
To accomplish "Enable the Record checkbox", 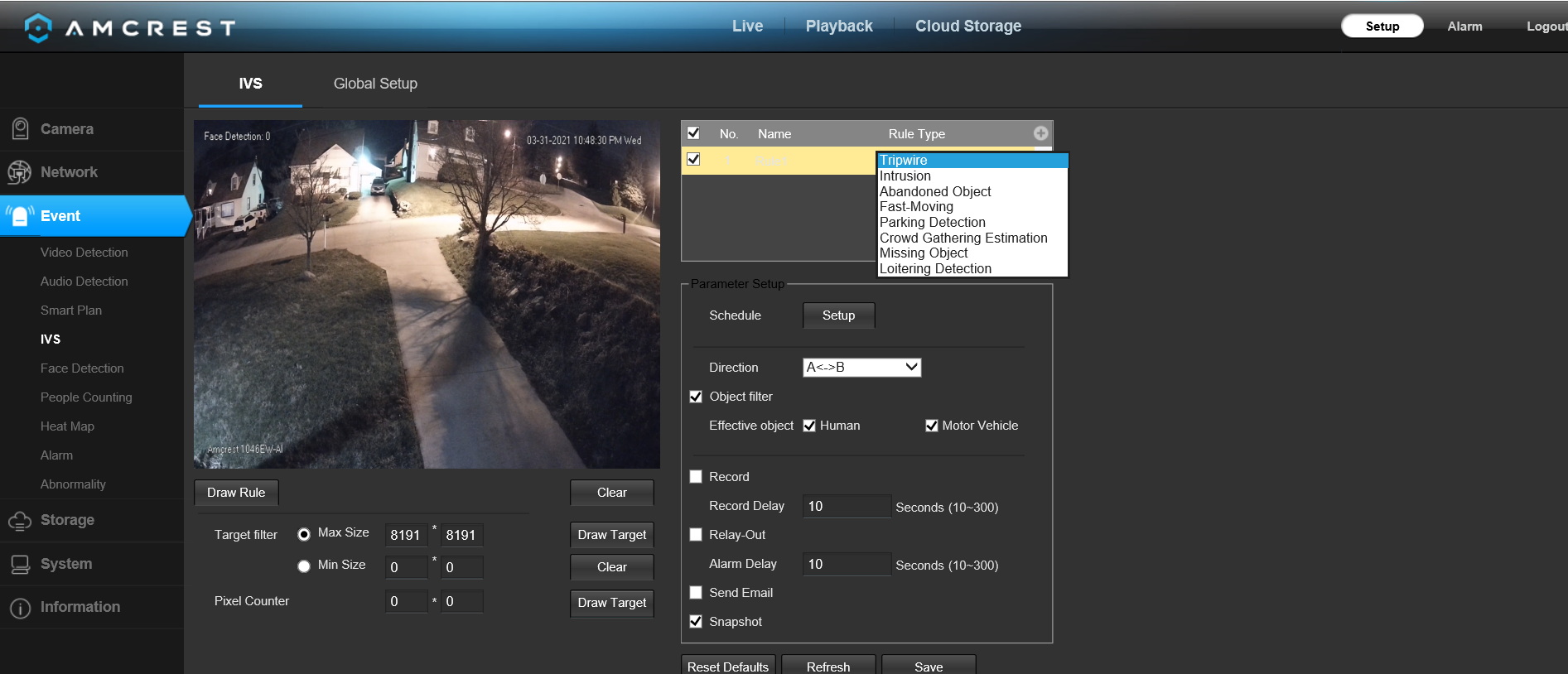I will (696, 477).
